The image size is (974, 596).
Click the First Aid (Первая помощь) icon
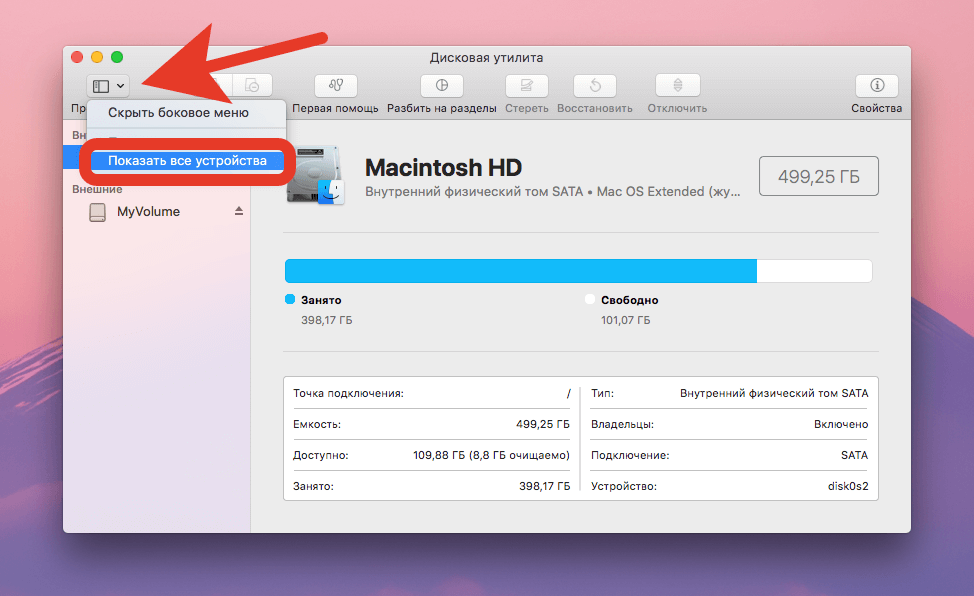(335, 86)
